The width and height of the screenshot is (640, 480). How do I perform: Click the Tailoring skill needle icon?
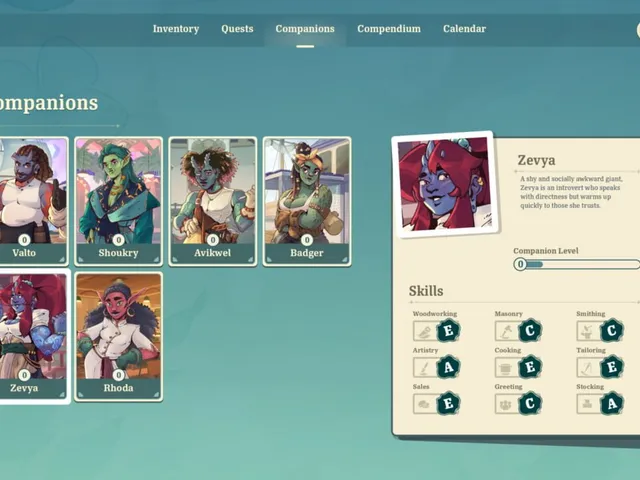589,367
